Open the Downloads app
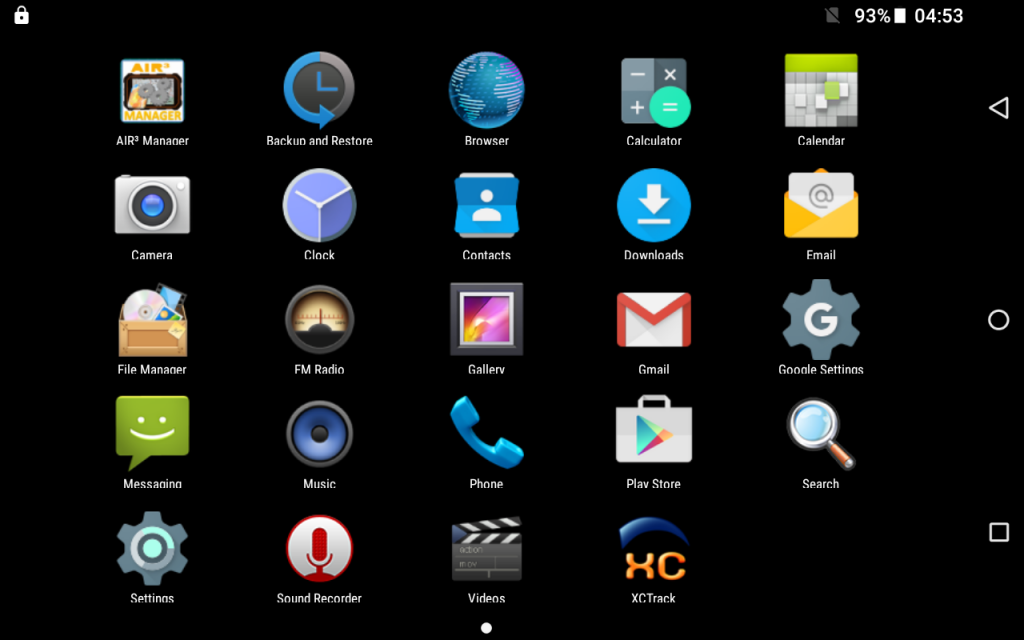The height and width of the screenshot is (640, 1024). 654,205
